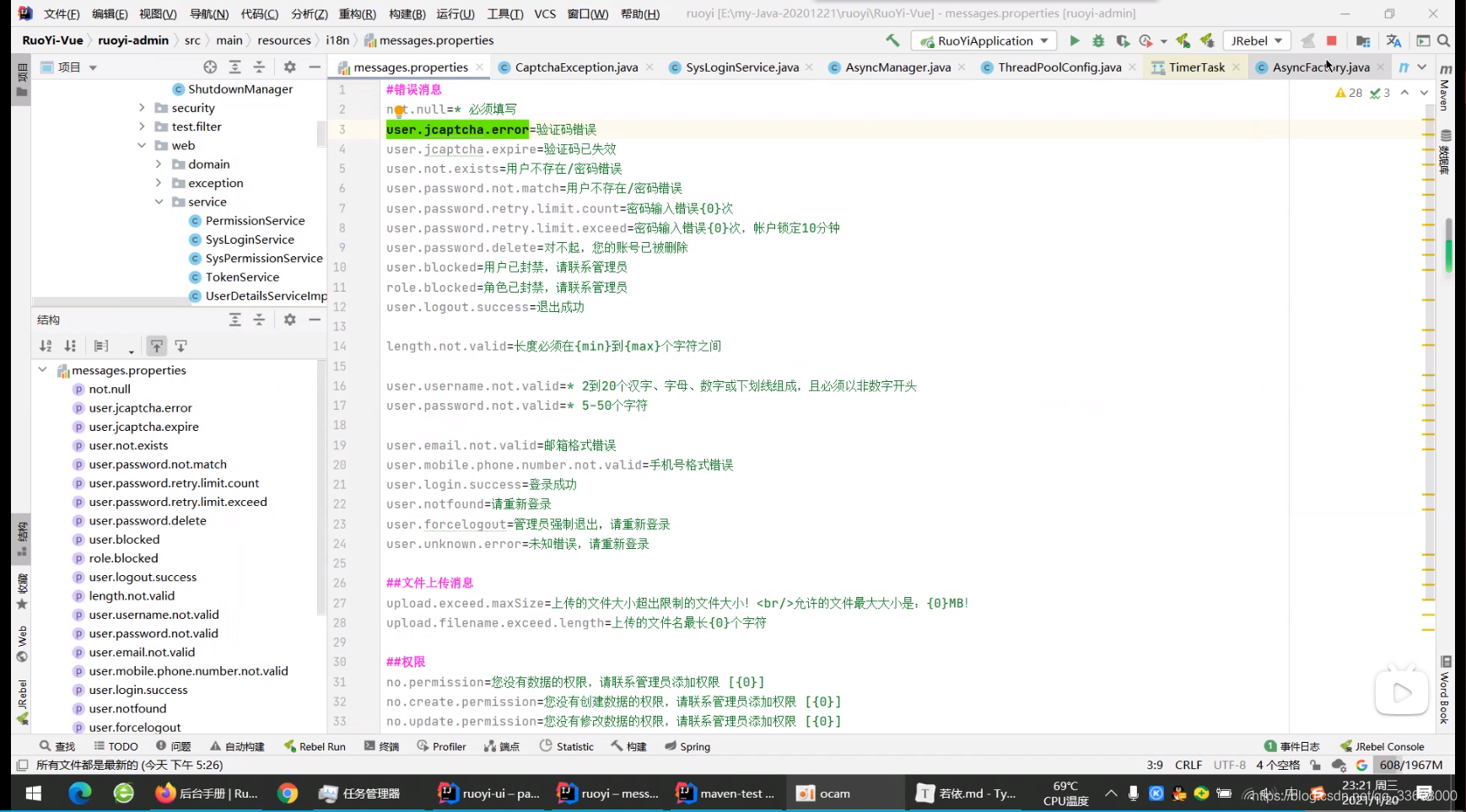Screen dimensions: 1466x812
Task: Start debugging with the bug icon
Action: [x=1098, y=40]
